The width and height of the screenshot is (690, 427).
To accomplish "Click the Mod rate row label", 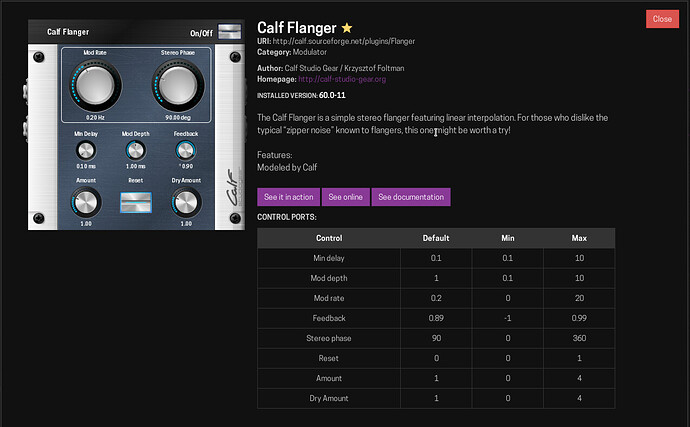I will (x=329, y=298).
